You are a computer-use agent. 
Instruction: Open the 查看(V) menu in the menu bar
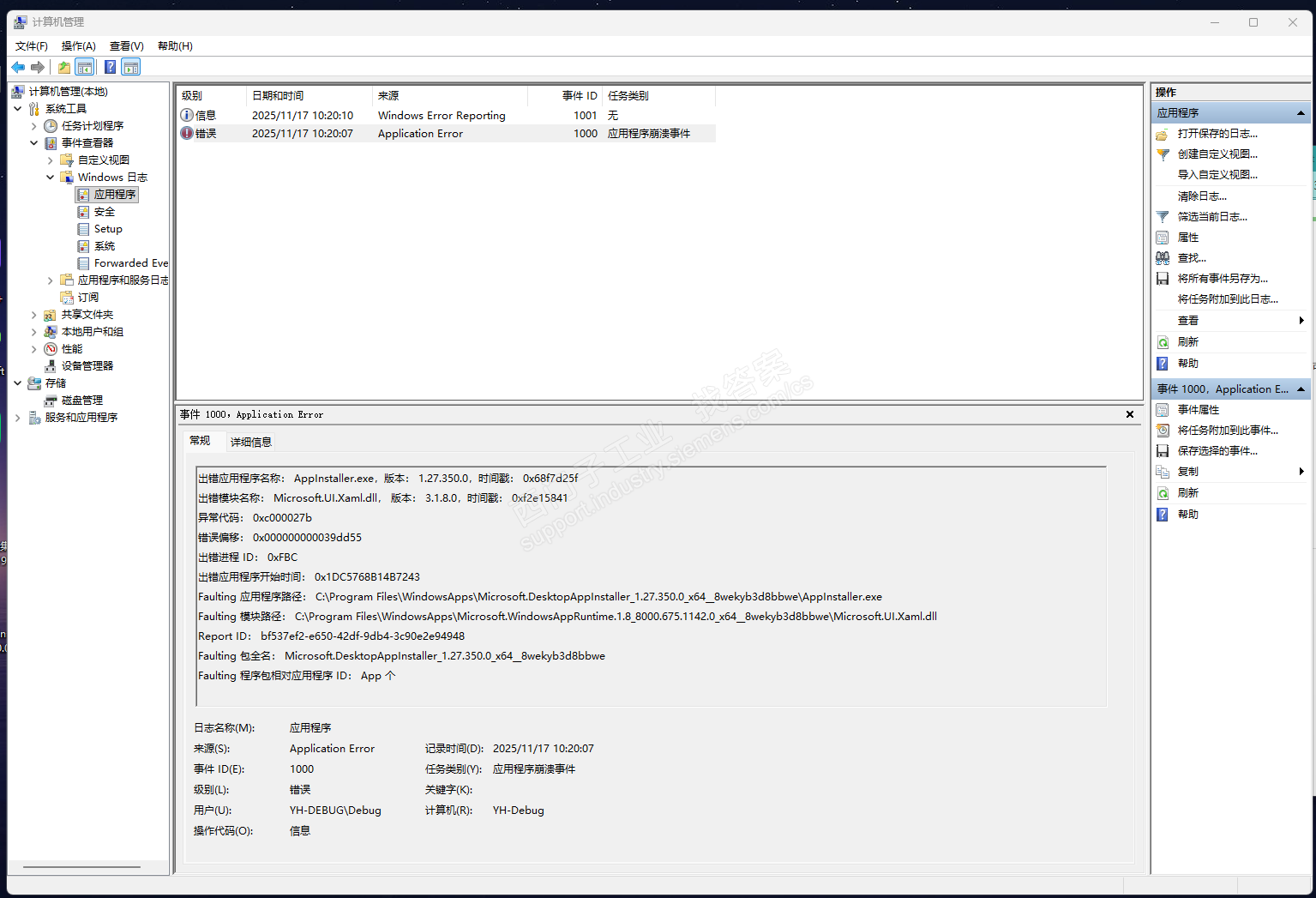point(127,46)
